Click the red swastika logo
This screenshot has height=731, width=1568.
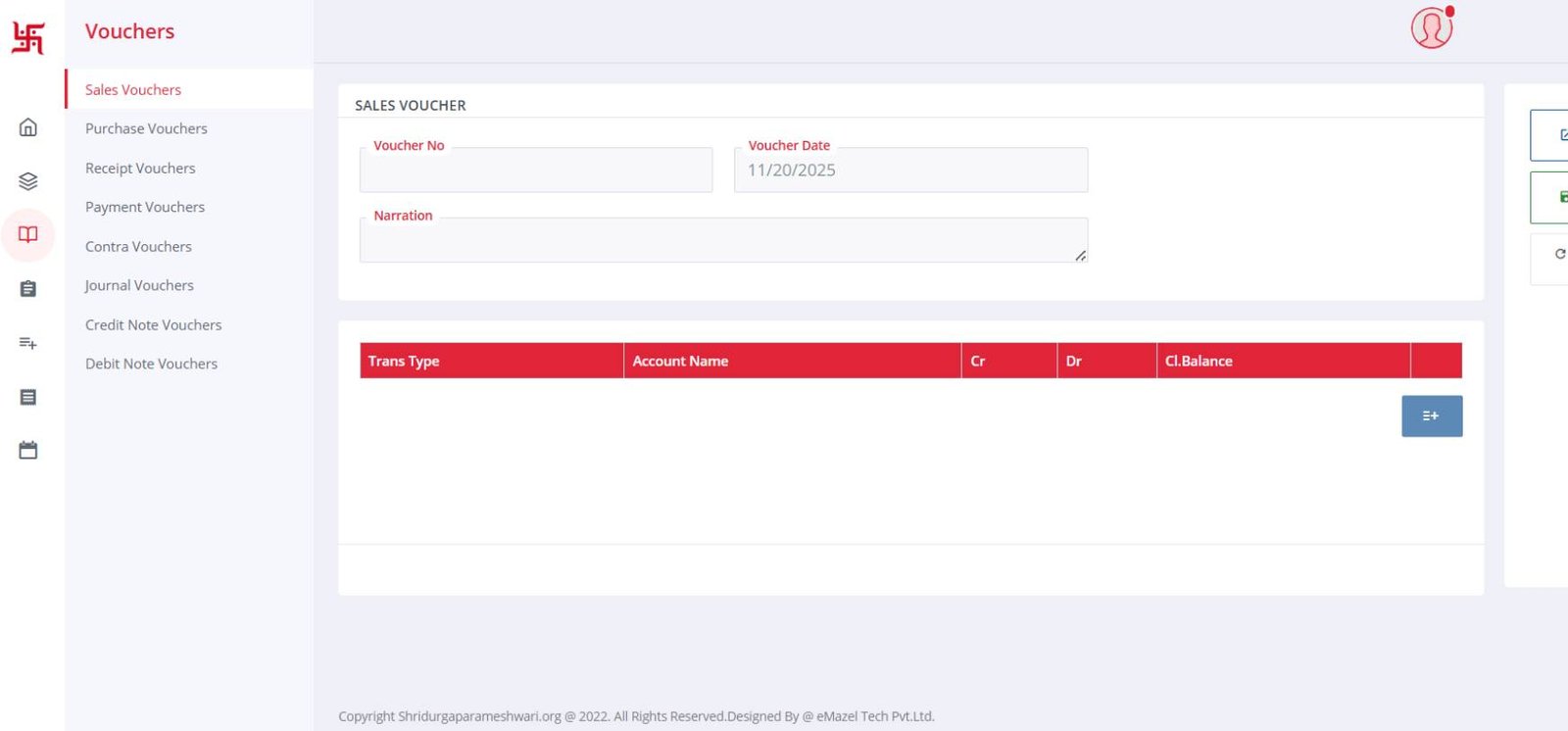[x=28, y=38]
